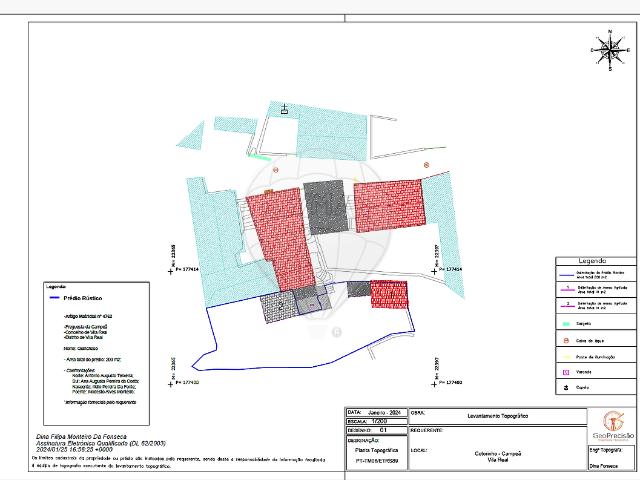Click the lower left coordinate cross marker

[x=171, y=384]
